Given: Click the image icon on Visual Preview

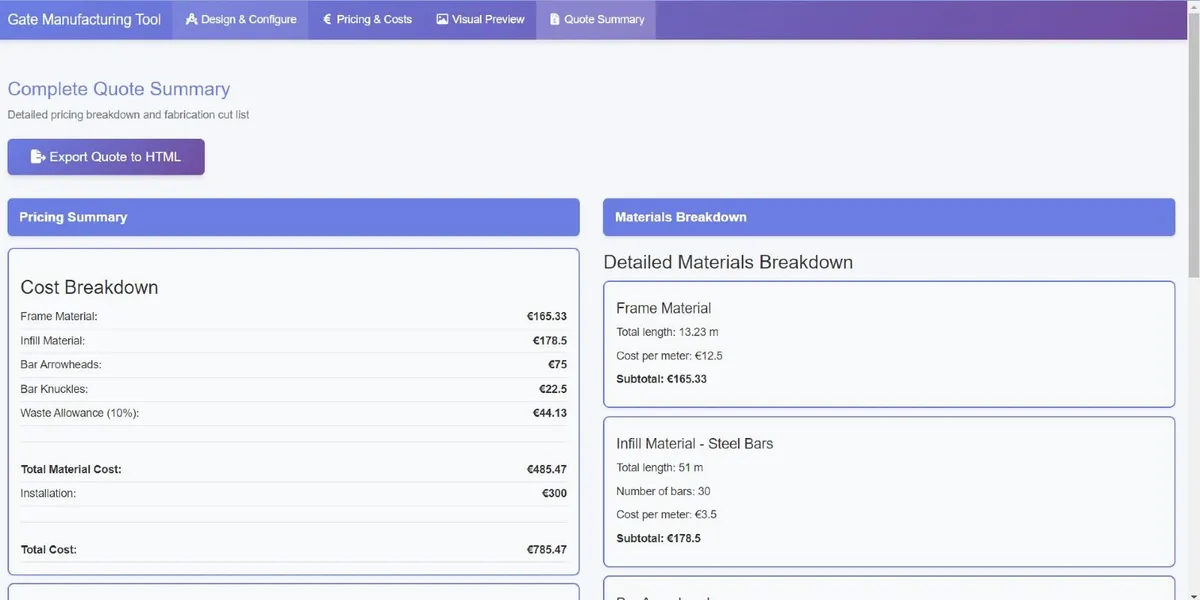Looking at the screenshot, I should (442, 19).
